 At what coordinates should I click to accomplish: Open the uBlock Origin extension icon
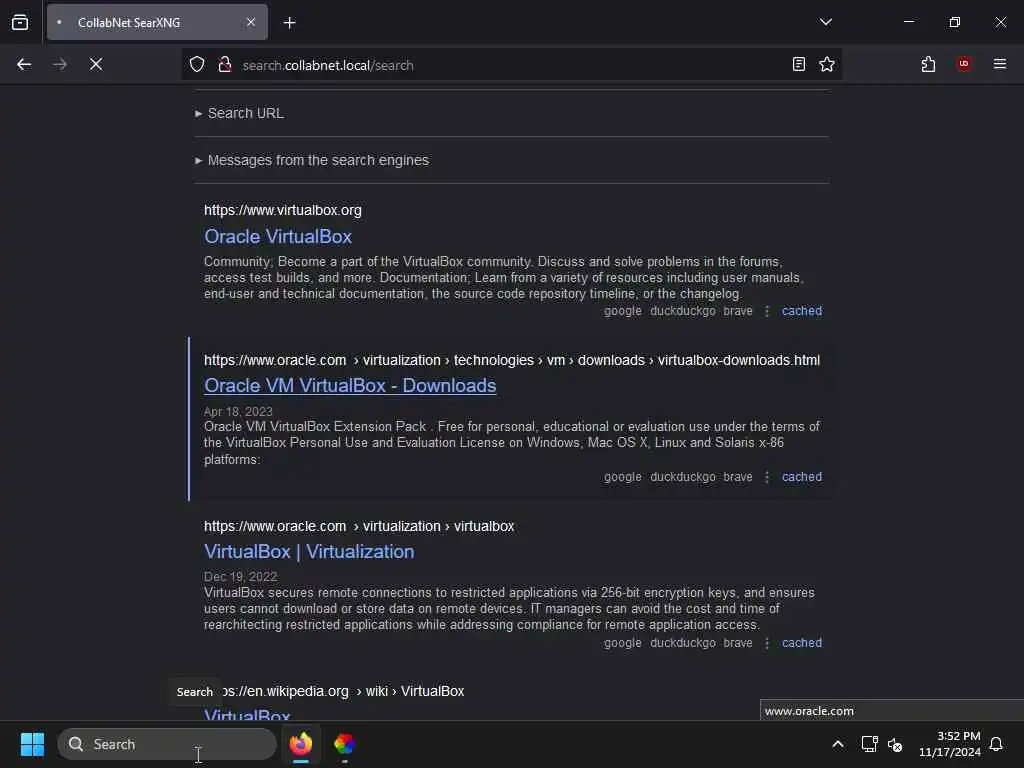point(963,64)
